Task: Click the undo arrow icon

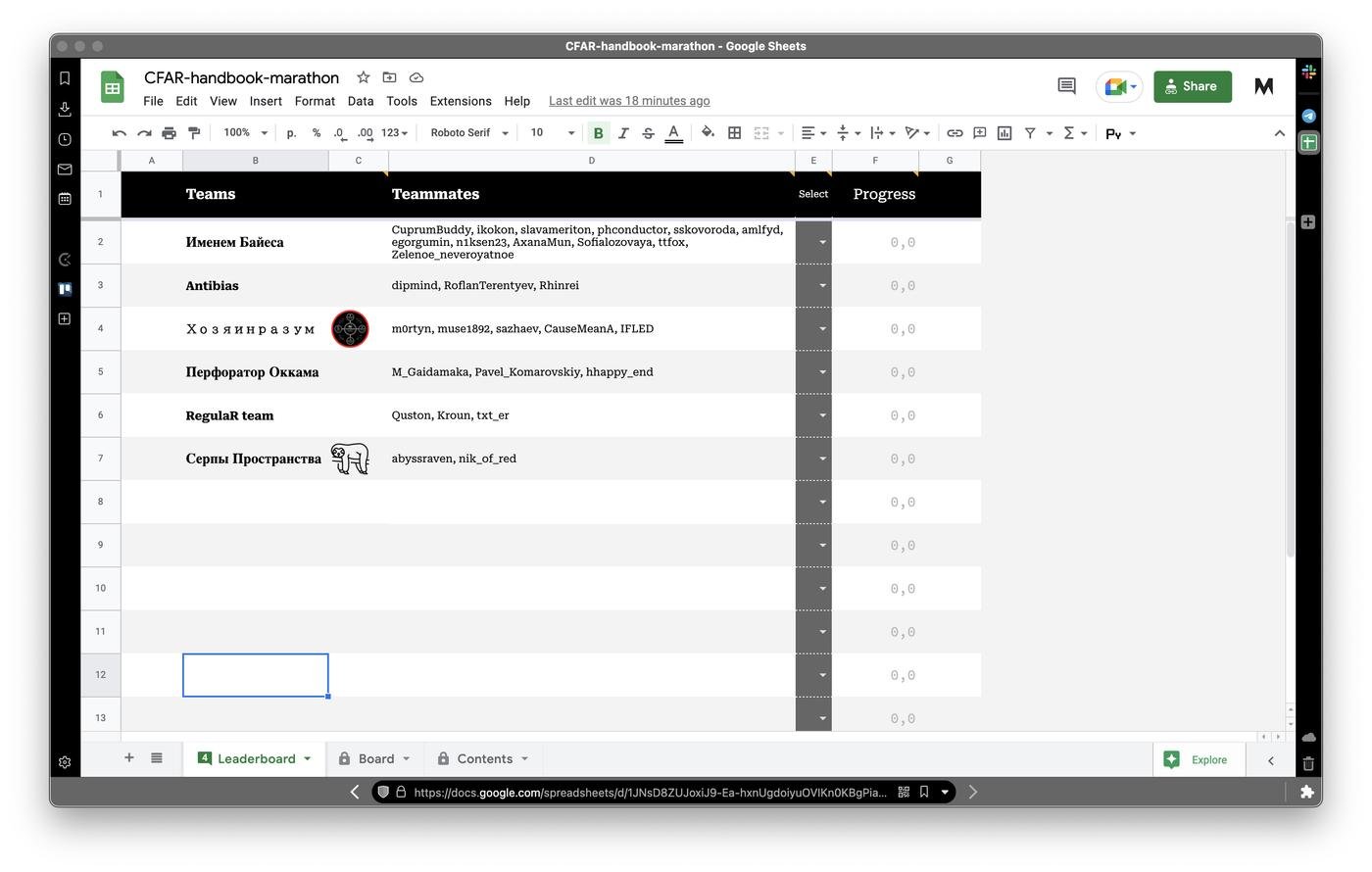Action: coord(119,133)
